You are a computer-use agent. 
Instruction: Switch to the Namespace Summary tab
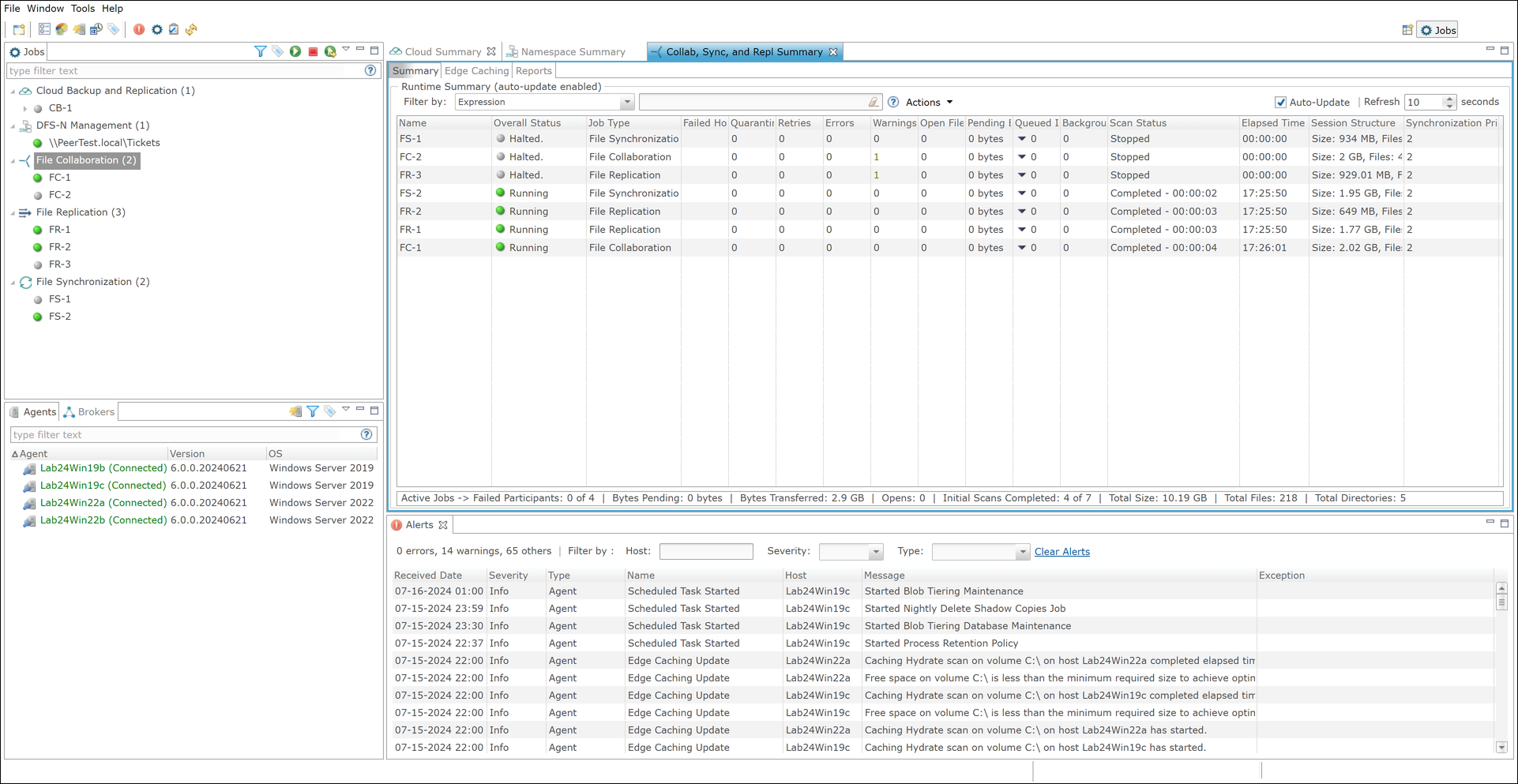(565, 51)
